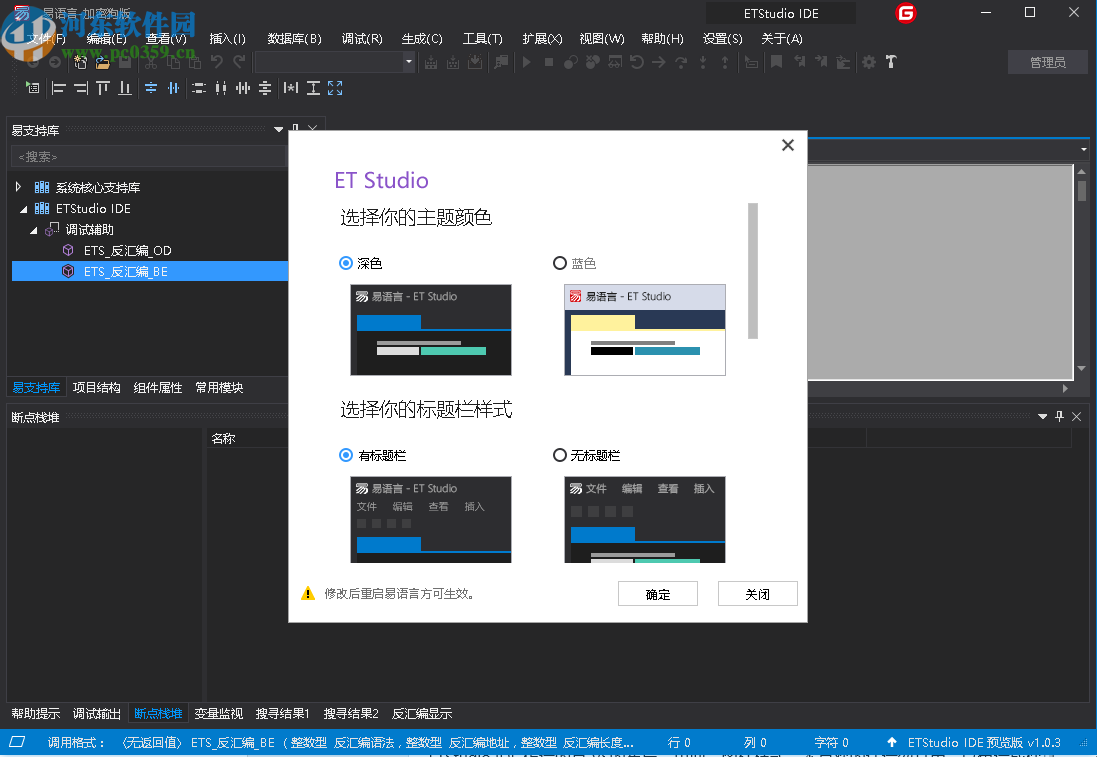Collapse the ETStudio IDE tree node
The height and width of the screenshot is (757, 1097).
click(22, 208)
